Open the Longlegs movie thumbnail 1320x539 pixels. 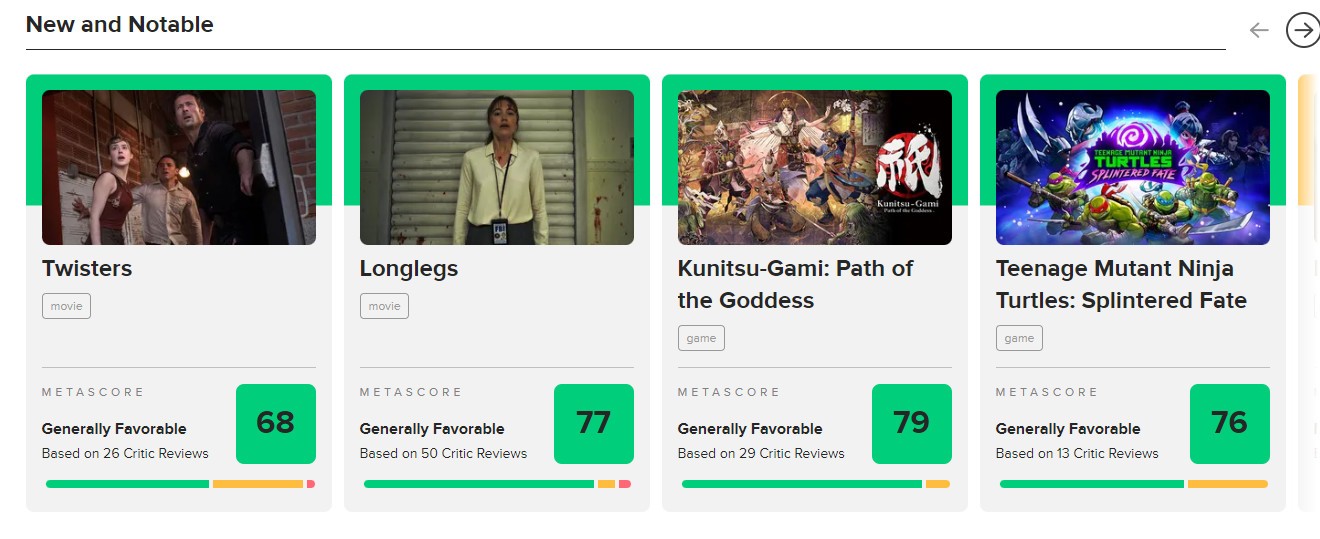click(497, 167)
